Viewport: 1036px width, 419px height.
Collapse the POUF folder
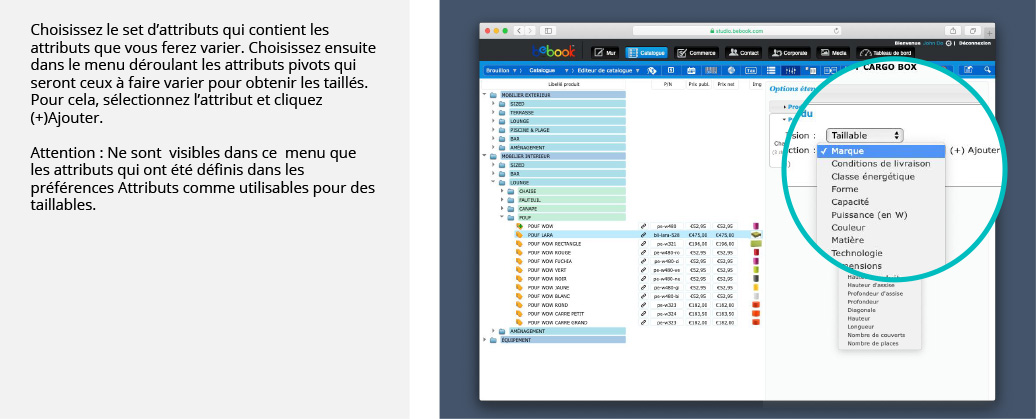(x=501, y=217)
